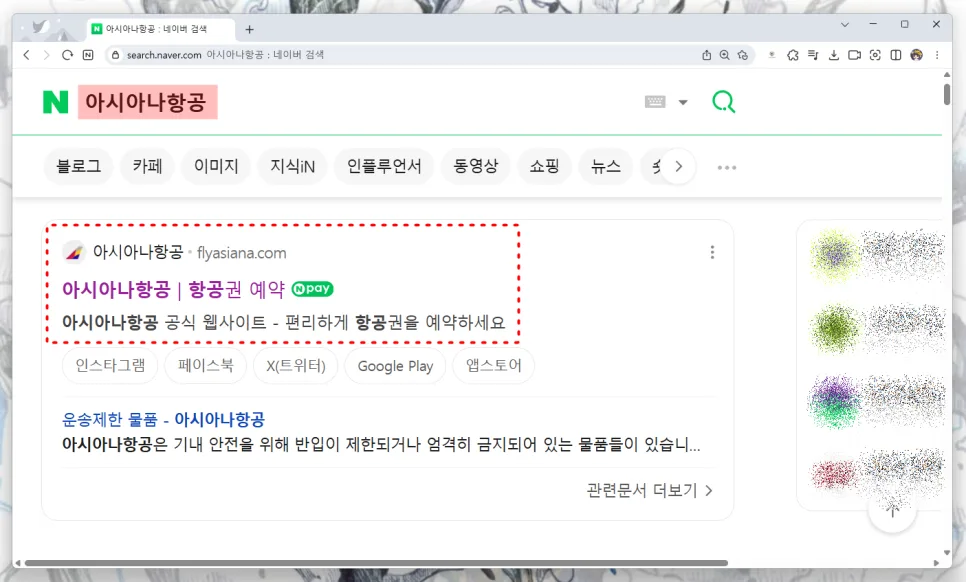Image resolution: width=966 pixels, height=582 pixels.
Task: Select the 카페 category tab
Action: click(147, 166)
